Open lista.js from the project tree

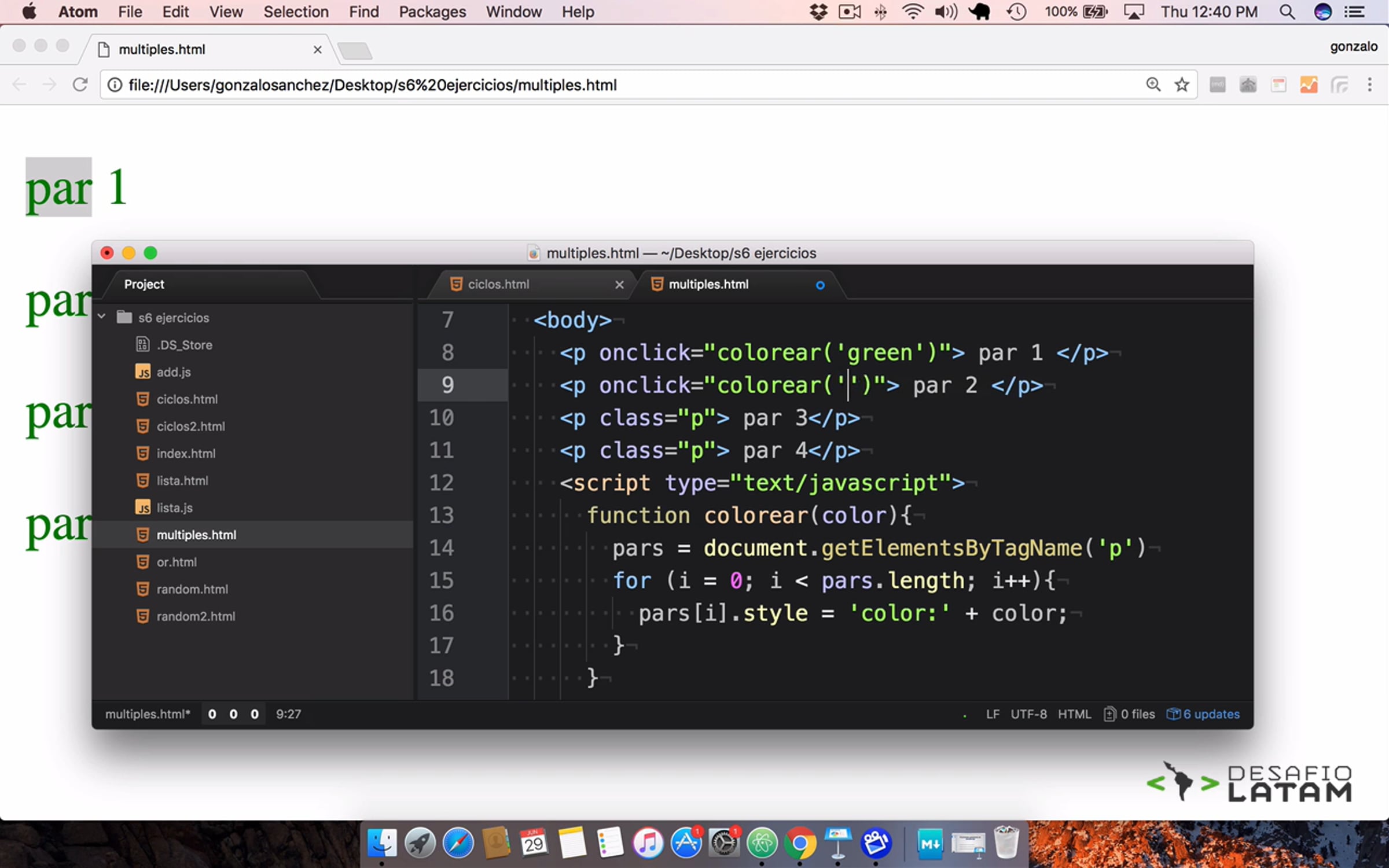[174, 507]
